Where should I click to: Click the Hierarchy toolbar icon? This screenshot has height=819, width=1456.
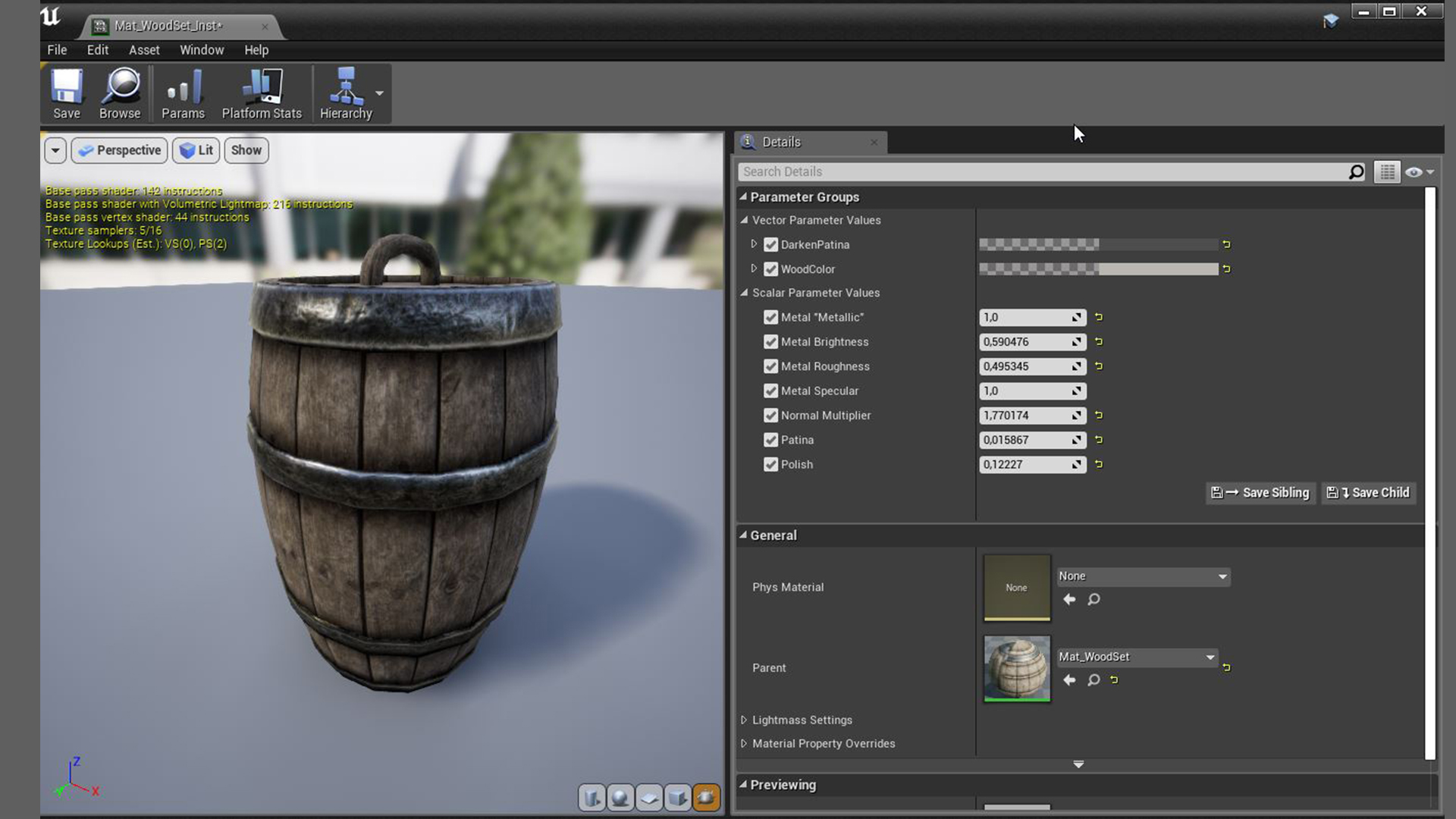point(345,87)
